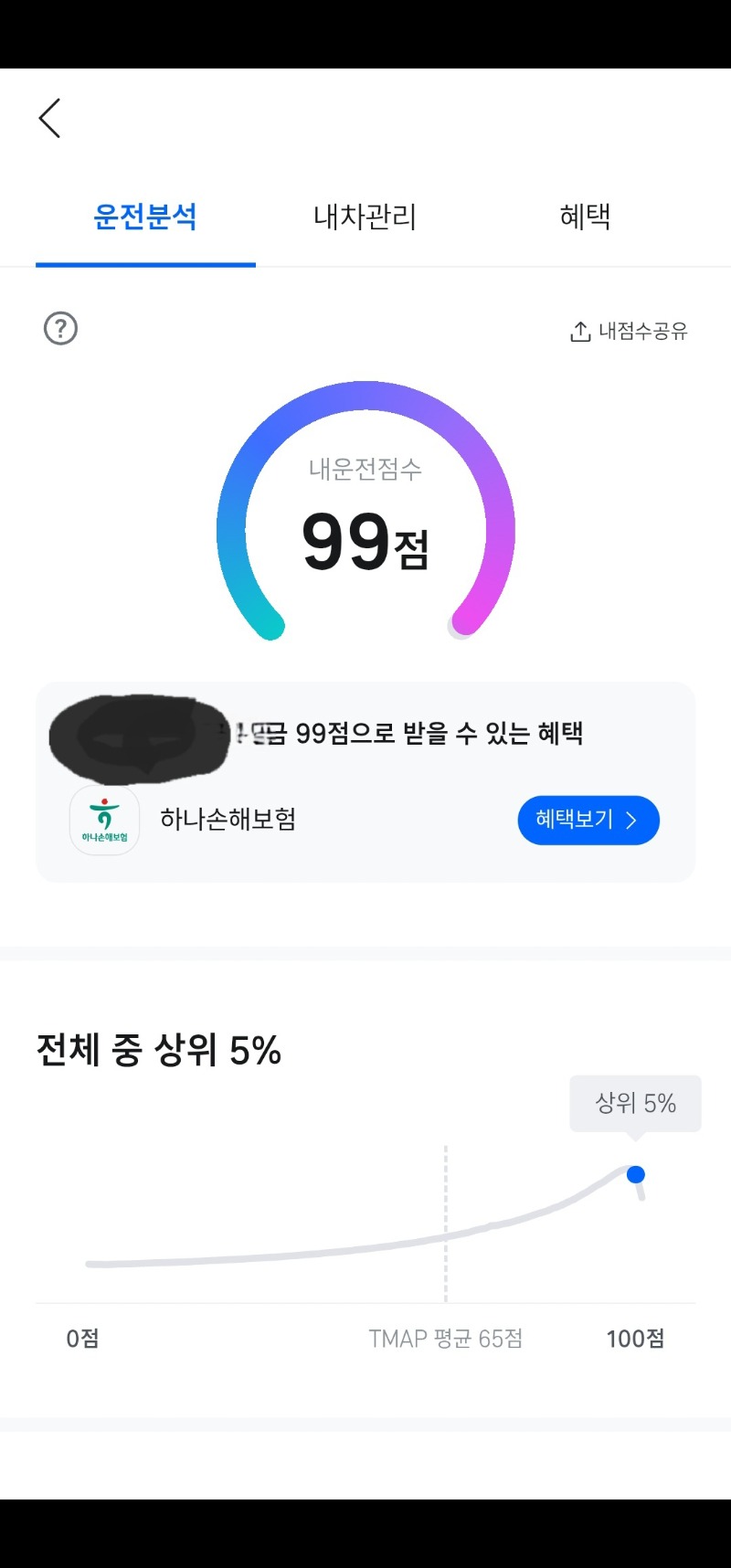Switch to the 내차관리 tab
The width and height of the screenshot is (731, 1568).
coord(365,217)
